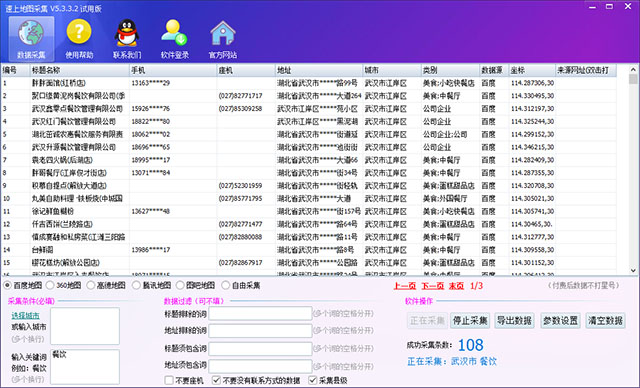Enable 不要座机 checkbox
The height and width of the screenshot is (388, 640).
tap(169, 380)
